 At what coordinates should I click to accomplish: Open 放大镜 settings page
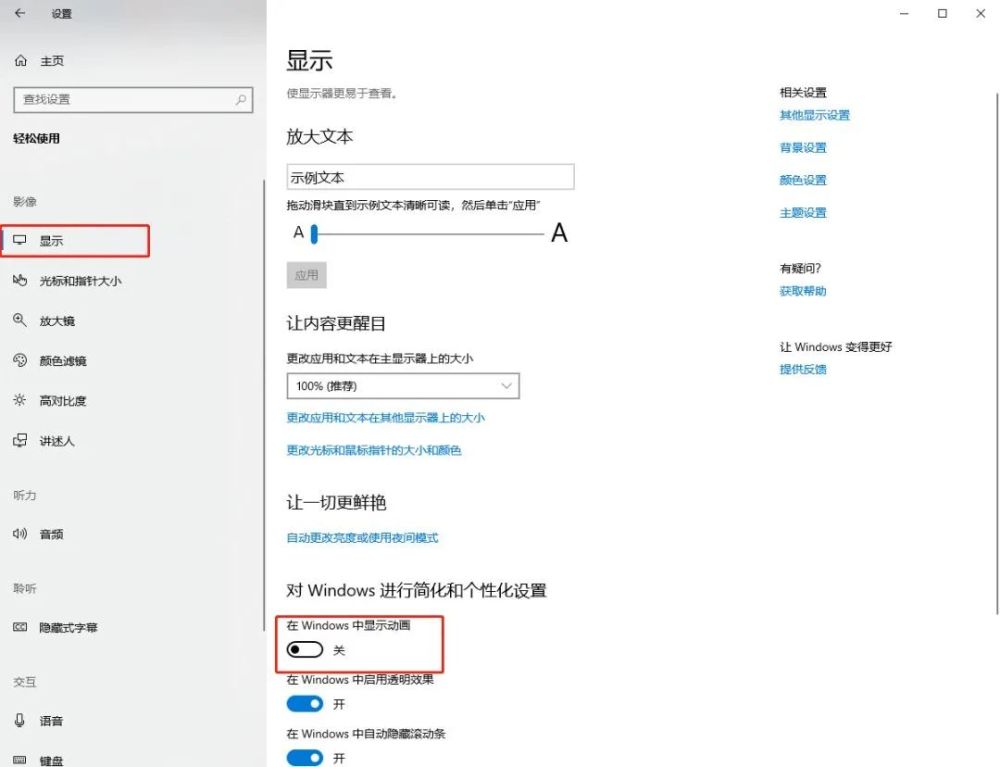point(57,321)
